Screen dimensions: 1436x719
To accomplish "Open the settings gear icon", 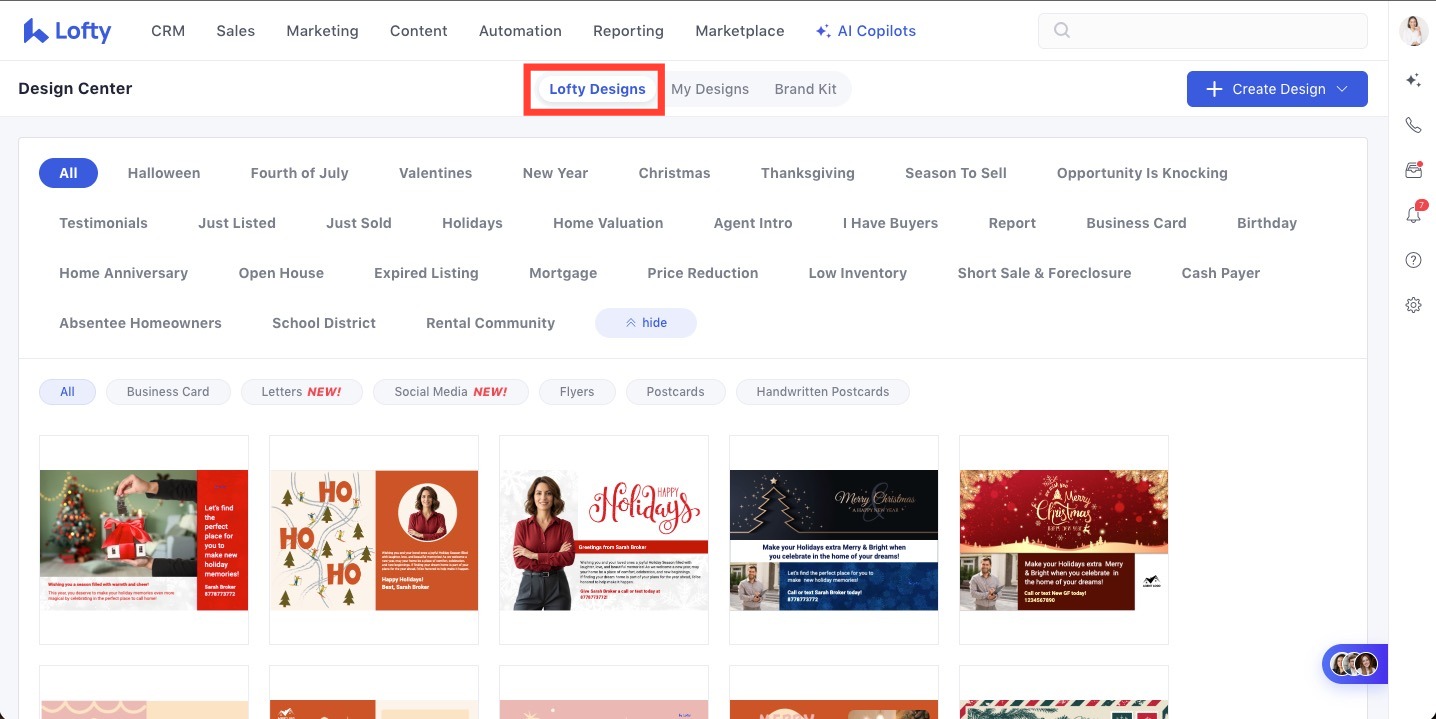I will pyautogui.click(x=1413, y=305).
